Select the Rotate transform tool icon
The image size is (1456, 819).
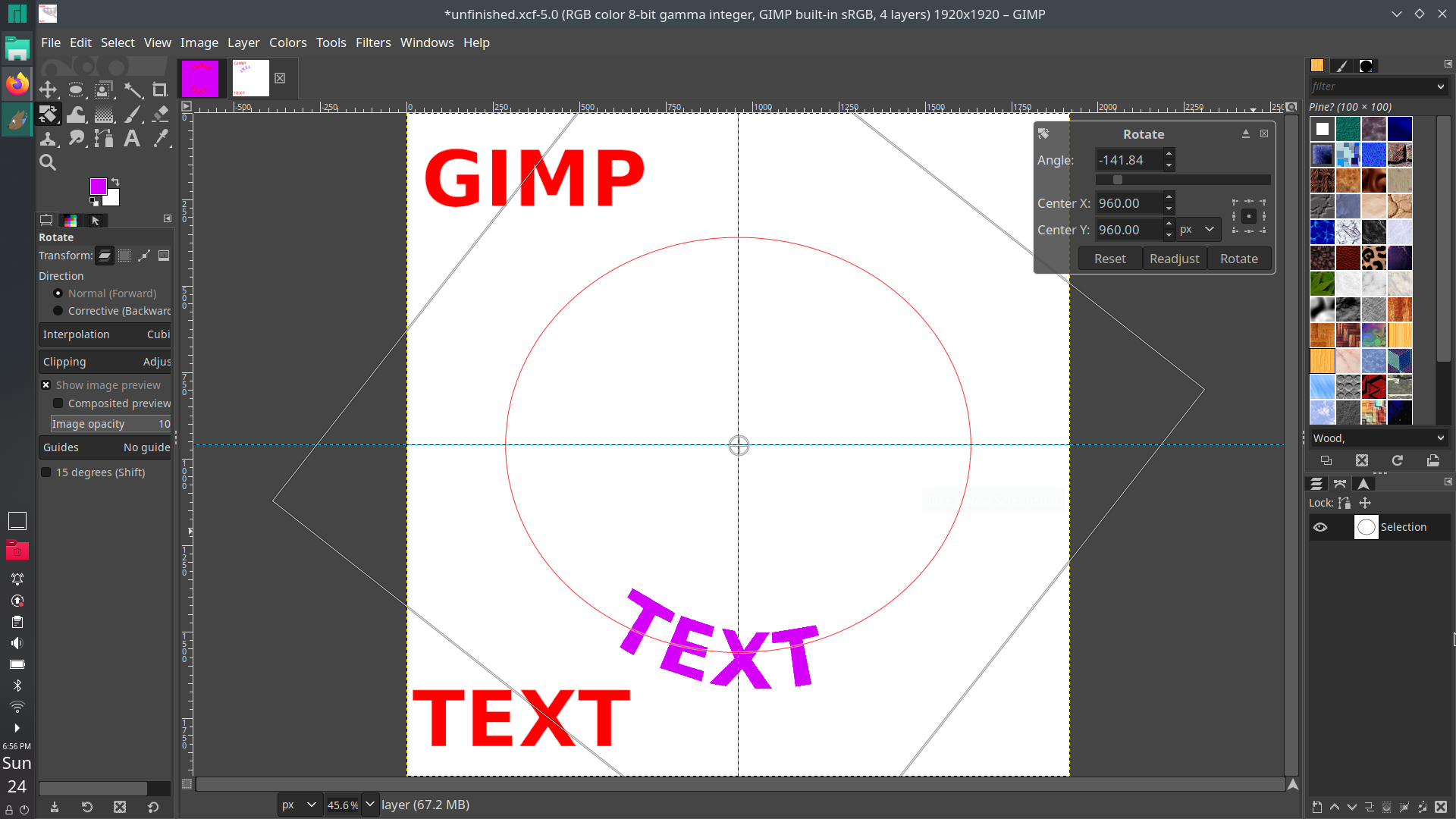[x=48, y=115]
